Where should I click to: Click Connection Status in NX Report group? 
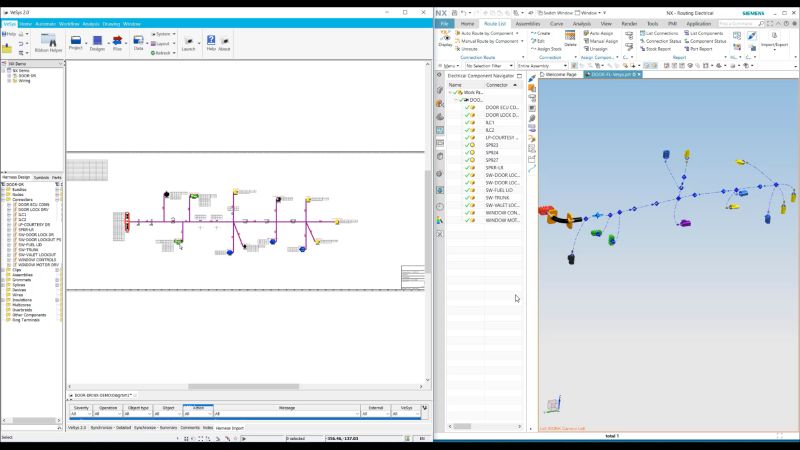[x=660, y=41]
